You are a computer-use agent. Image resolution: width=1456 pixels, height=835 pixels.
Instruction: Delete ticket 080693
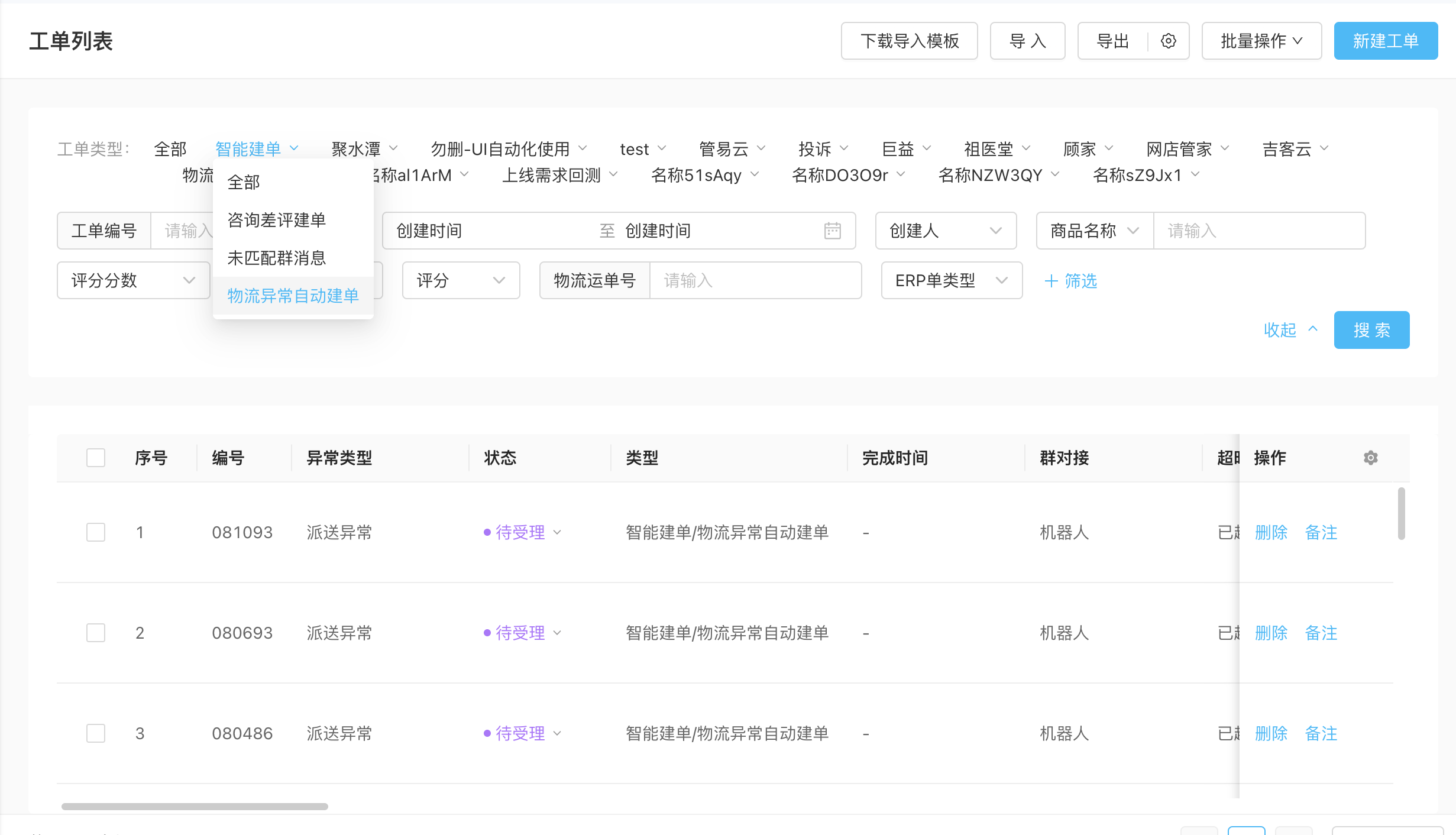(1271, 633)
